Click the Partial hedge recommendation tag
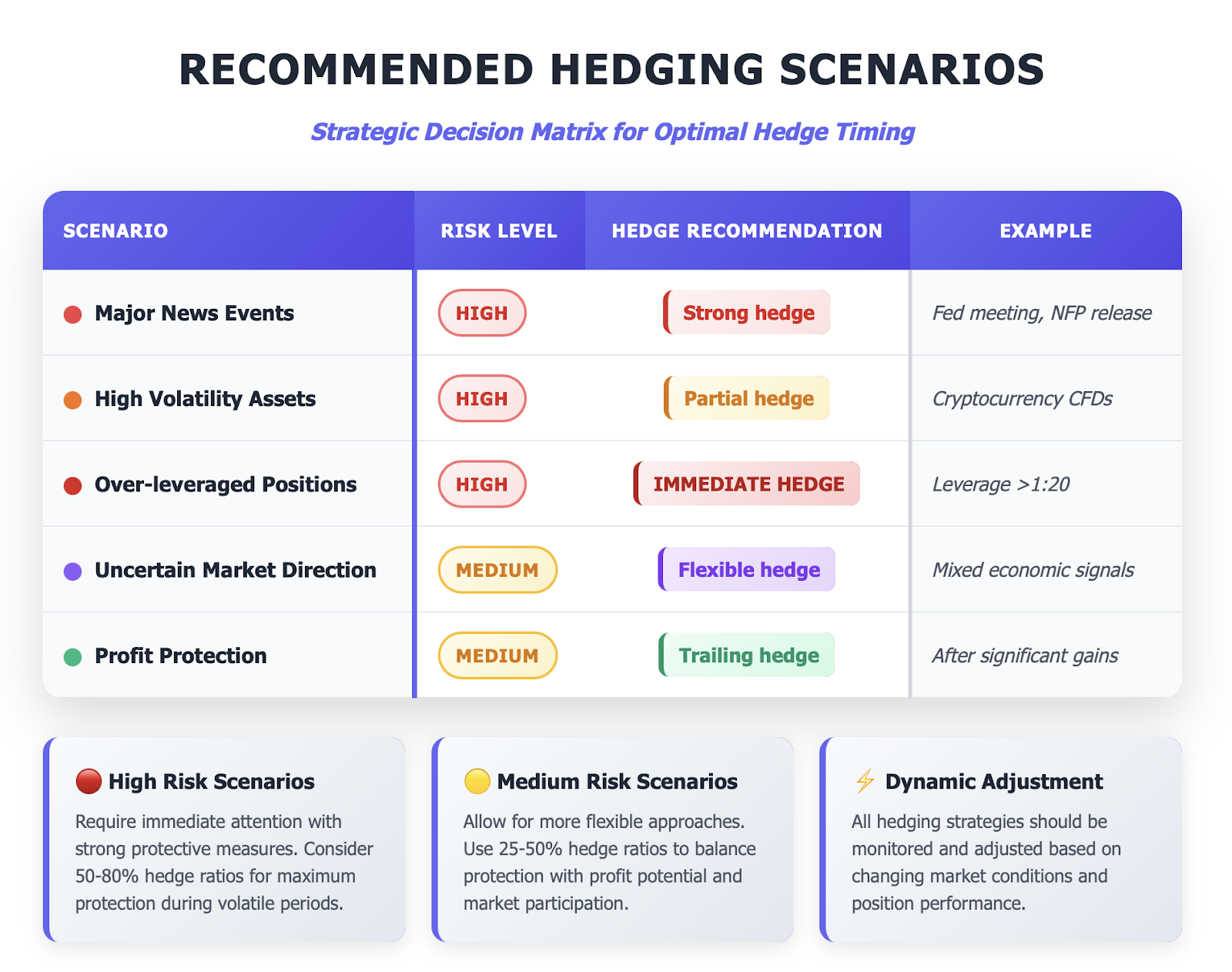 click(x=748, y=398)
